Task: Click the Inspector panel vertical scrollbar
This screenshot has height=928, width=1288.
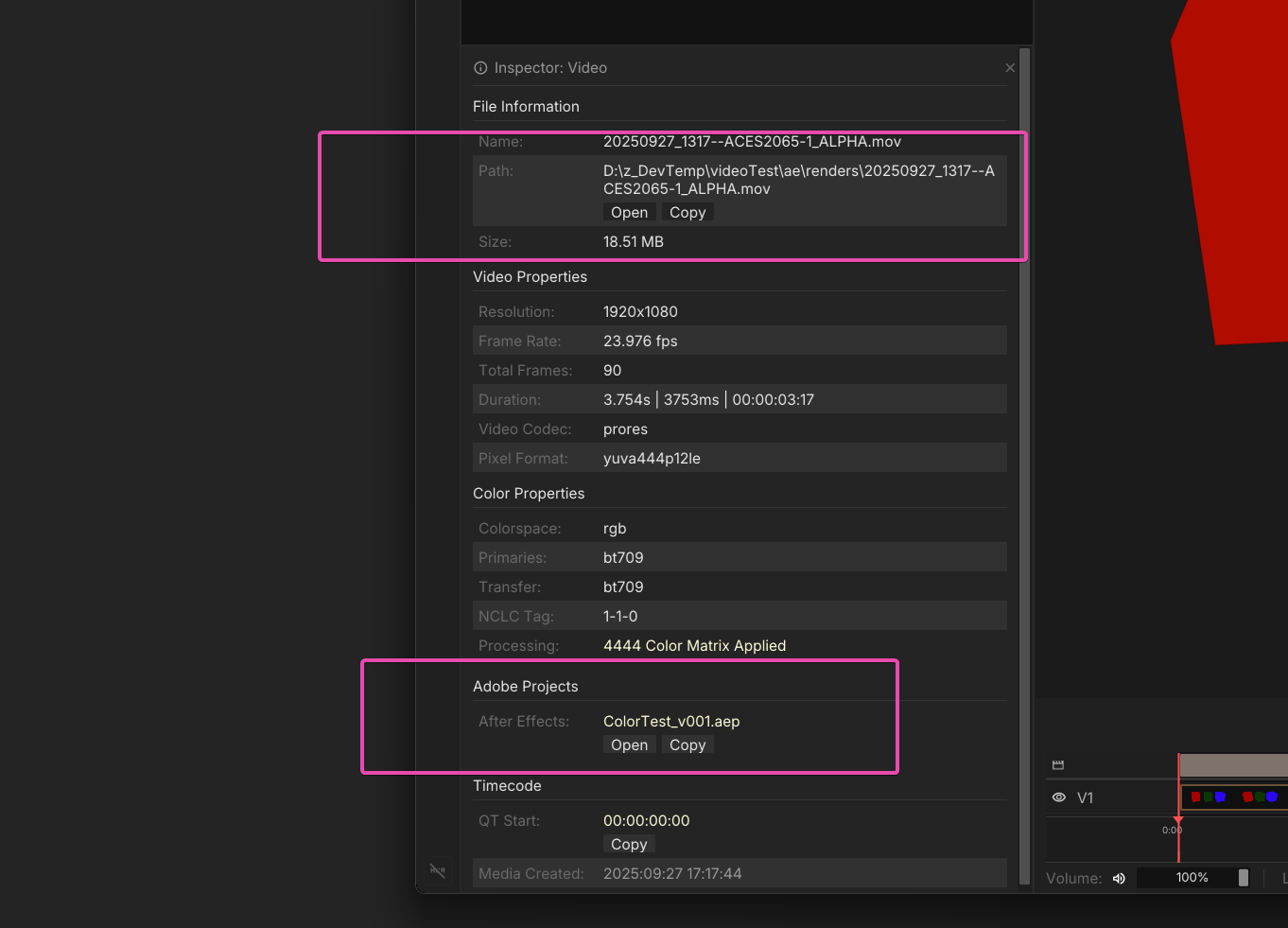Action: coord(1024,378)
